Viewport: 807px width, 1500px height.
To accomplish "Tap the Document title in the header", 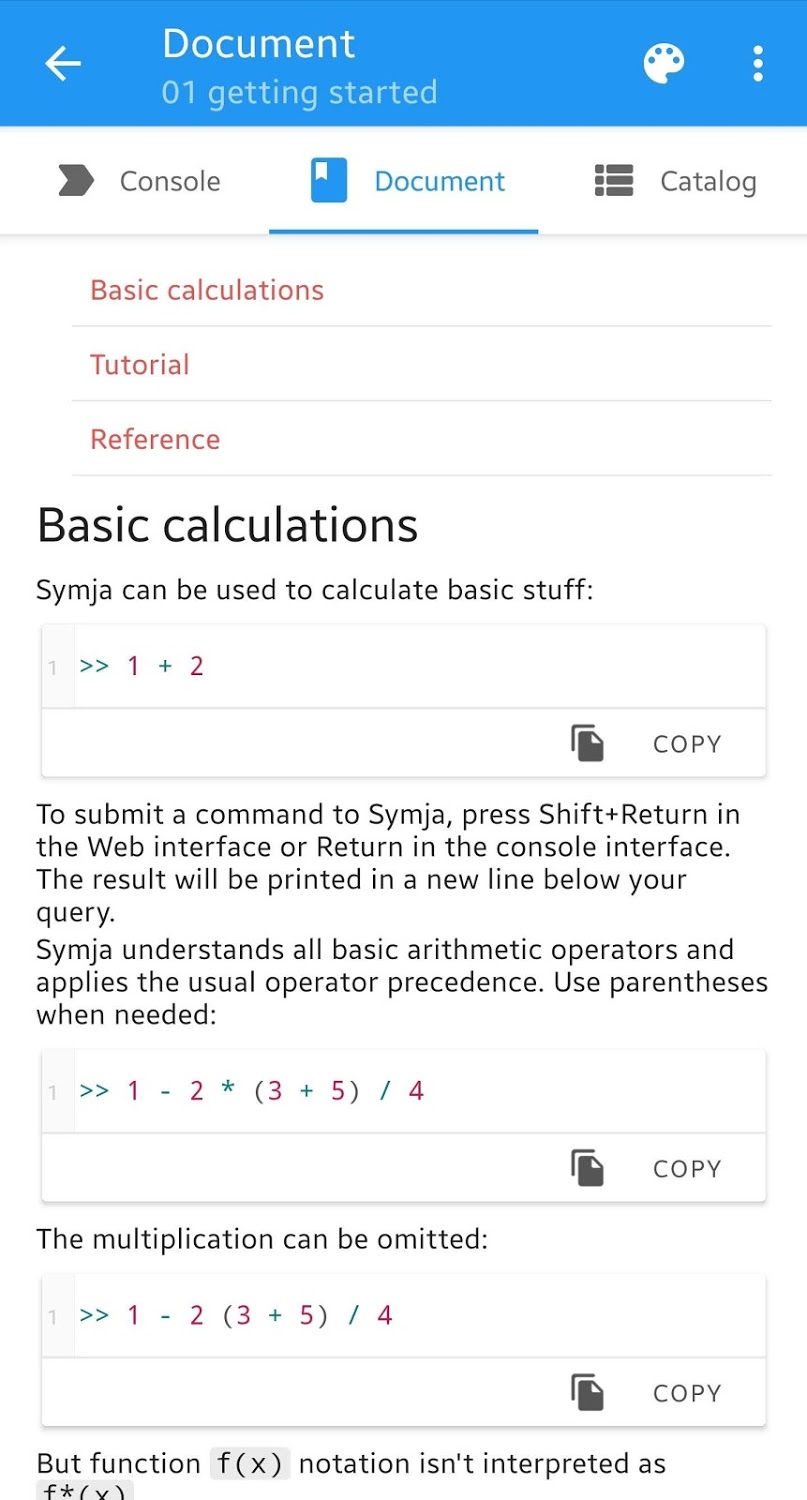I will point(259,44).
